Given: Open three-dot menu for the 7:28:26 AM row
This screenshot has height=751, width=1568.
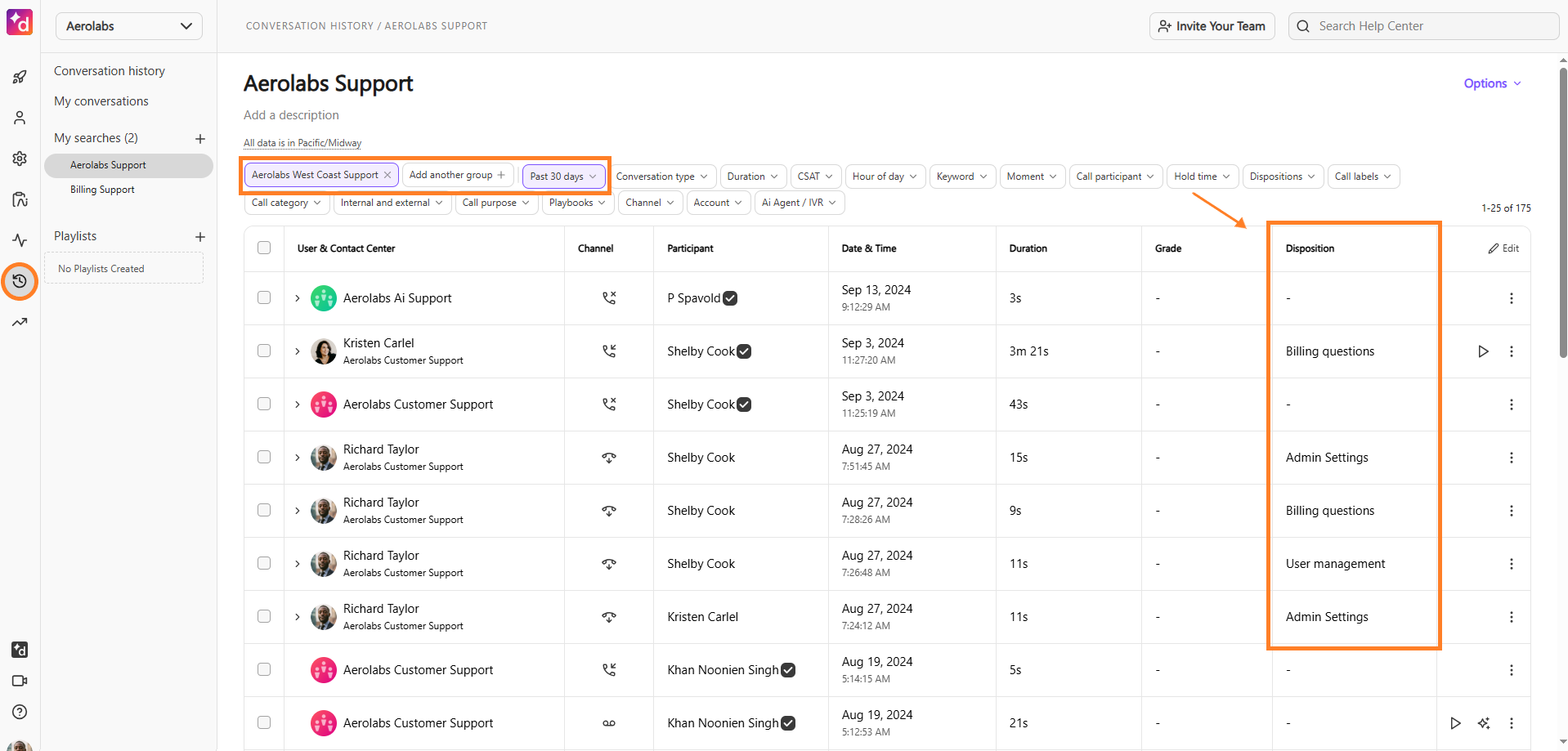Looking at the screenshot, I should 1512,511.
